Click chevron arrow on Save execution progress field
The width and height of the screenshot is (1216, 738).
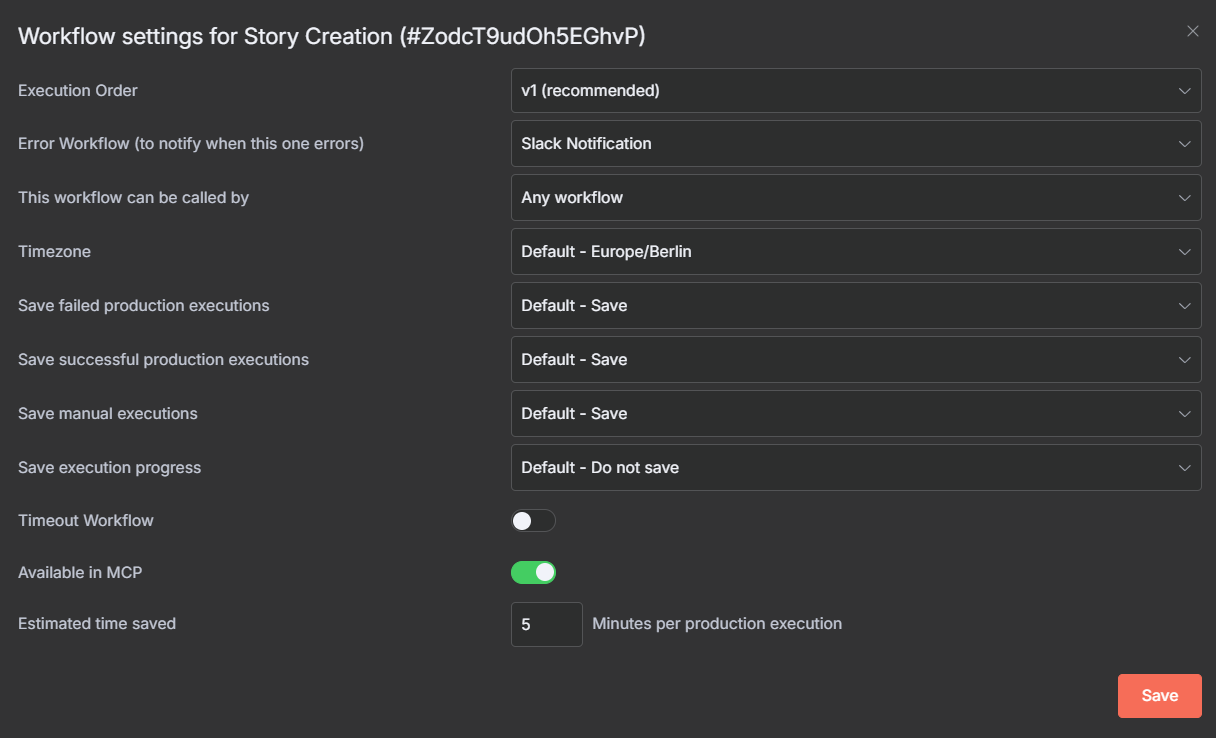1184,468
